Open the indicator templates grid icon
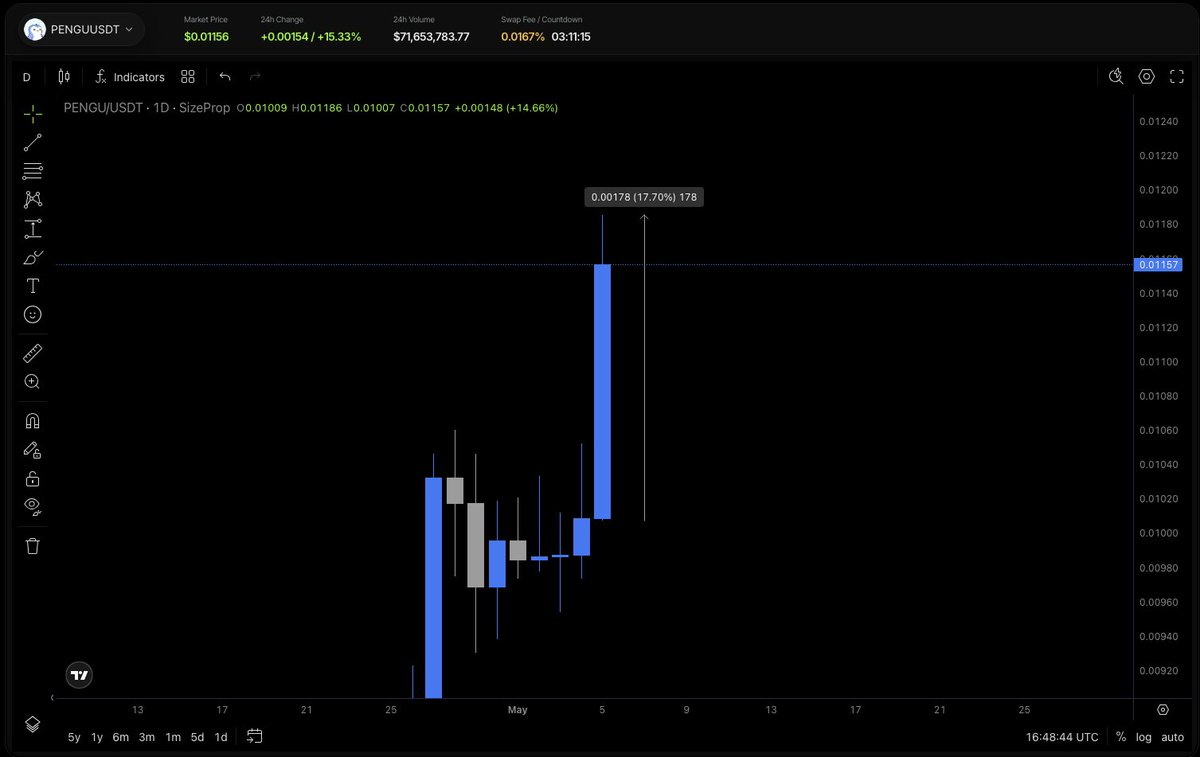The width and height of the screenshot is (1200, 757). [188, 77]
